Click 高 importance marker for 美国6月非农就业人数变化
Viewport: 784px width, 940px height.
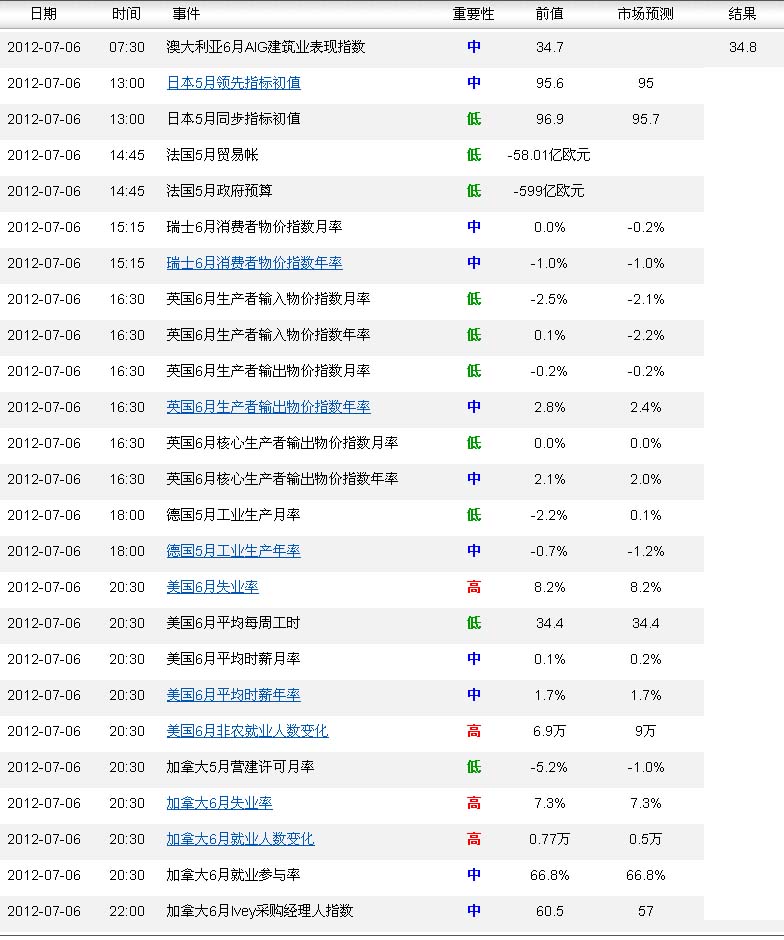474,731
